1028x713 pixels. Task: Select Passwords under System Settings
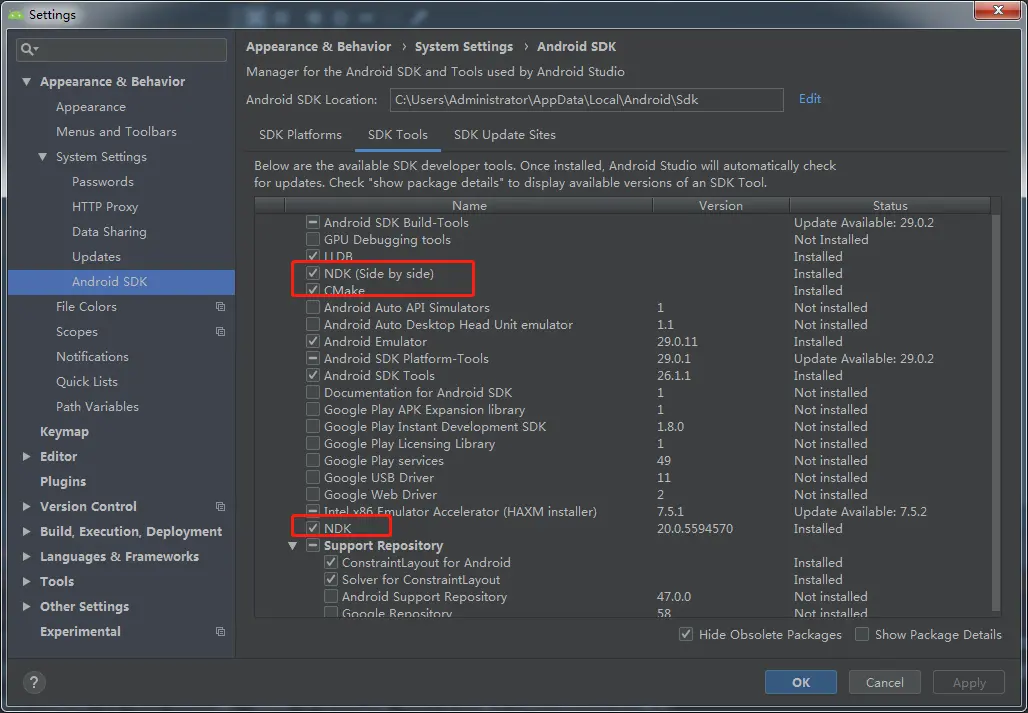[103, 182]
